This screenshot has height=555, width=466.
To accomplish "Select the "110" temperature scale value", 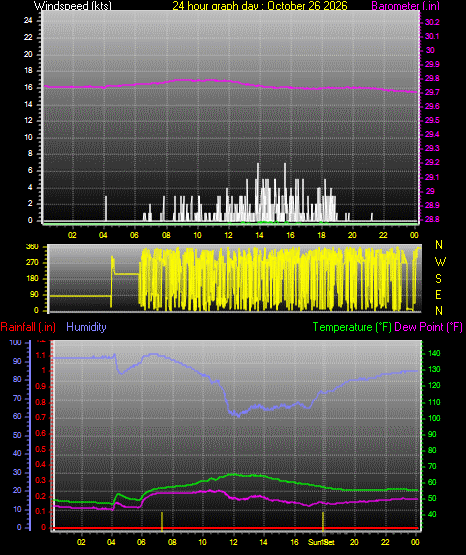I will pyautogui.click(x=434, y=402).
